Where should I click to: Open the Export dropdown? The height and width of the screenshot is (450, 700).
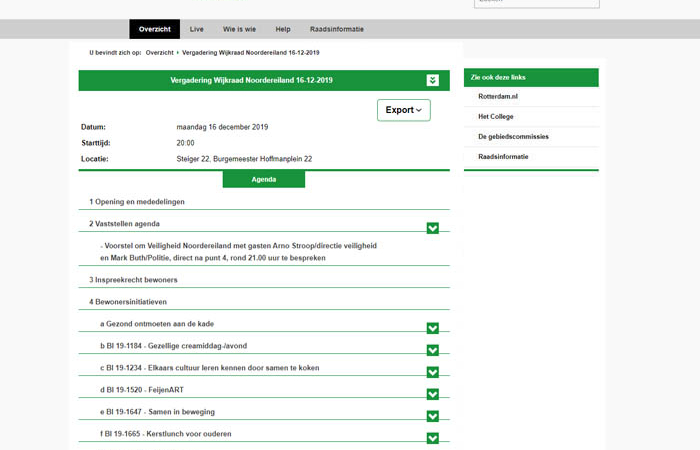coord(403,109)
